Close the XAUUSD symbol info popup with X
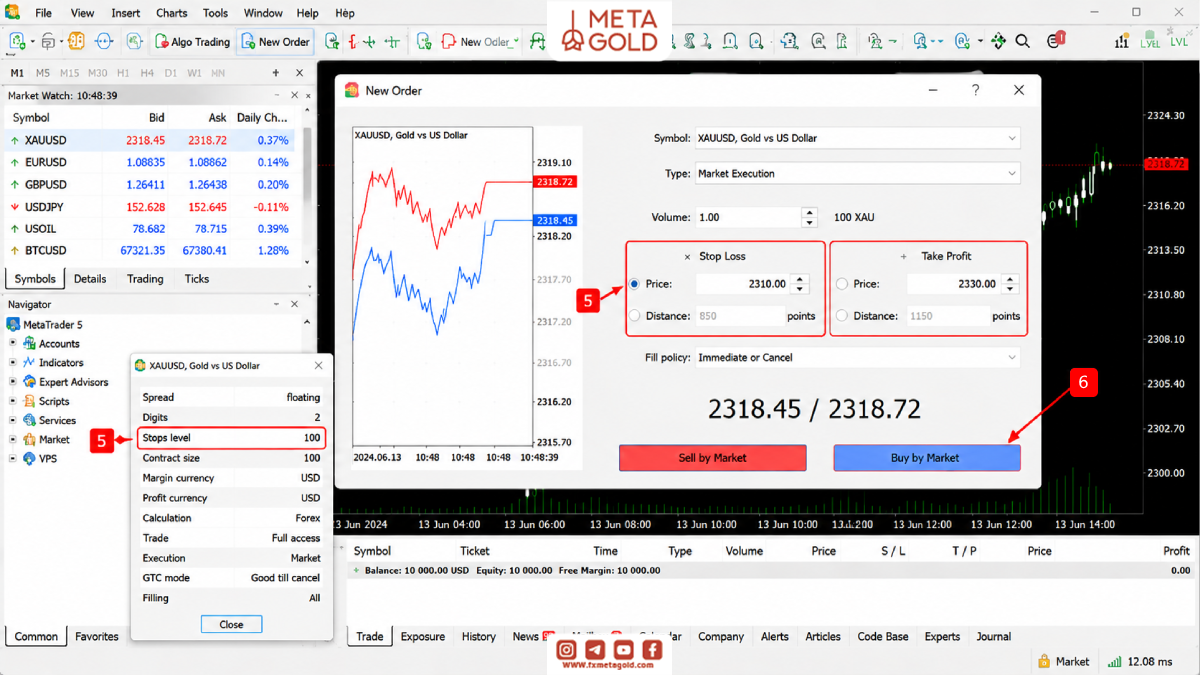 [x=319, y=365]
